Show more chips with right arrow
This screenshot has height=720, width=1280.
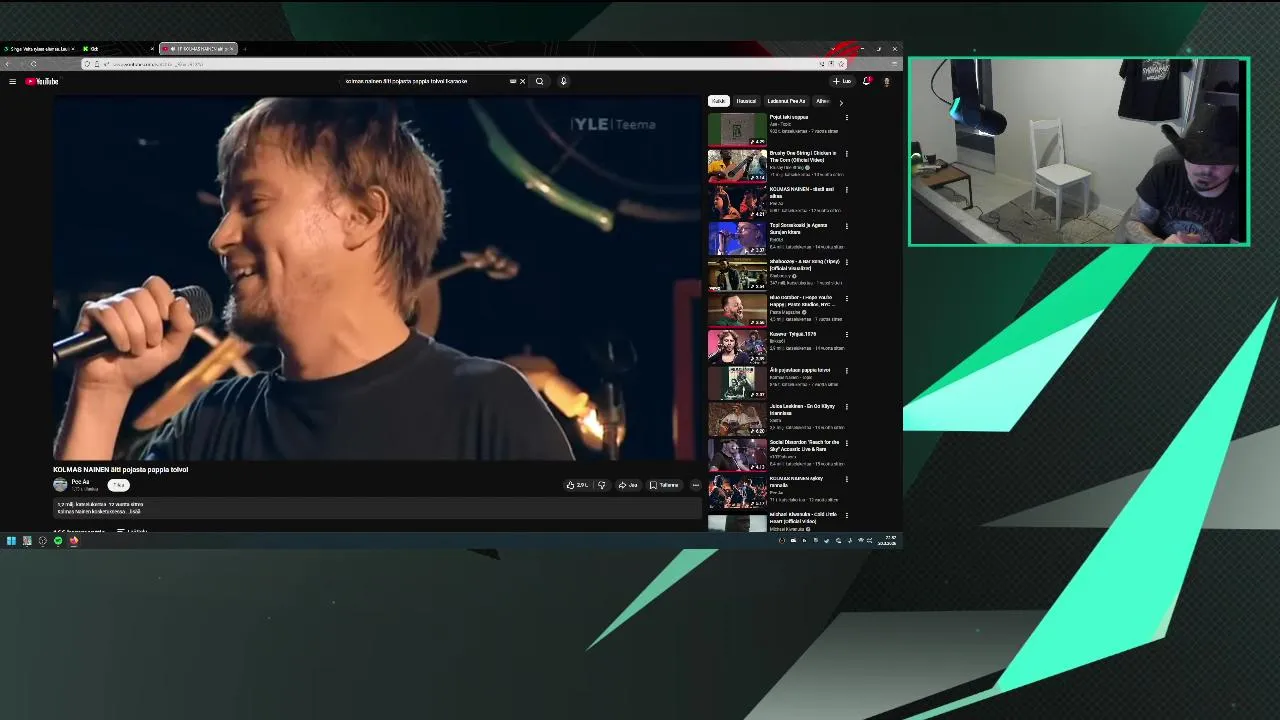[840, 102]
